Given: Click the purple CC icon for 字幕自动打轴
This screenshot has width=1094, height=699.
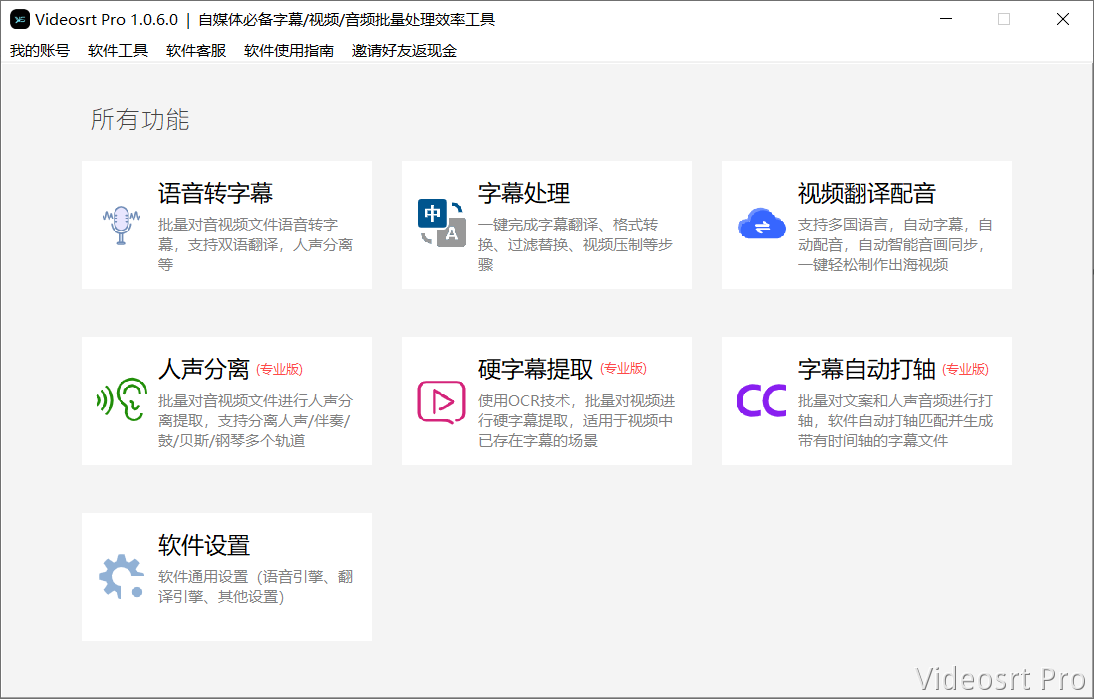Looking at the screenshot, I should click(x=761, y=400).
